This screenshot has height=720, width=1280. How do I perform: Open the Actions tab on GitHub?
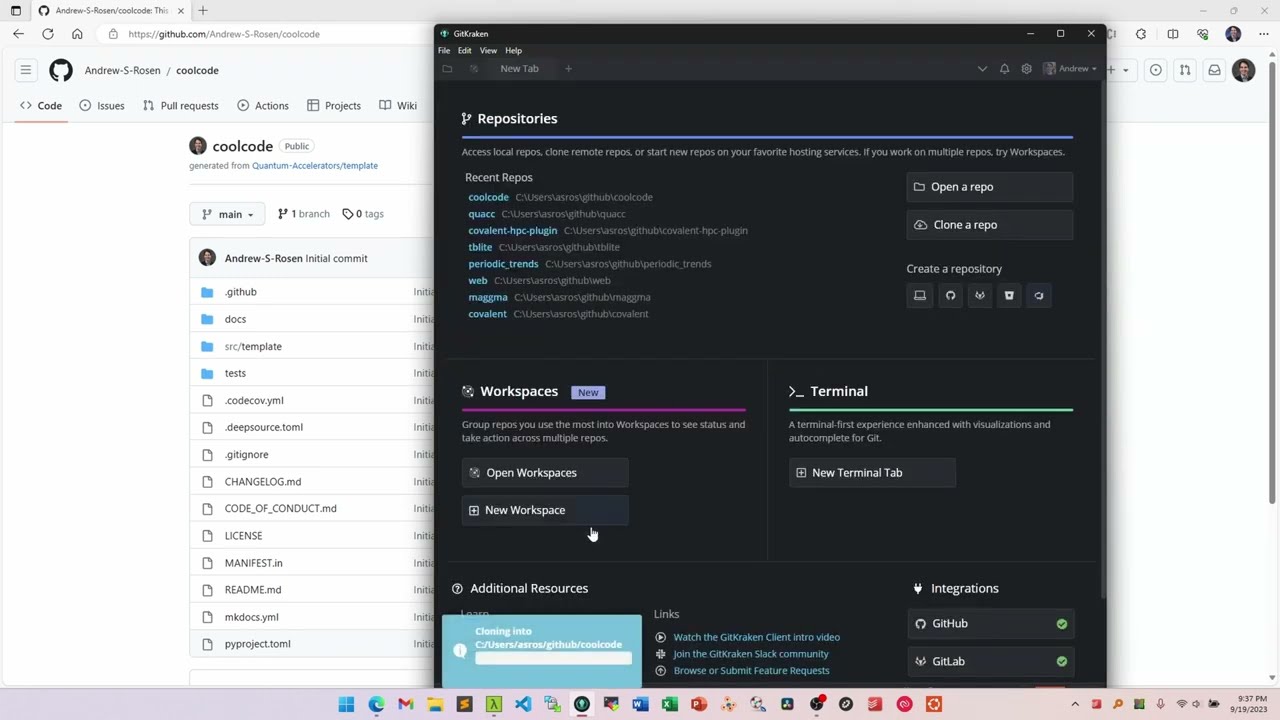263,105
